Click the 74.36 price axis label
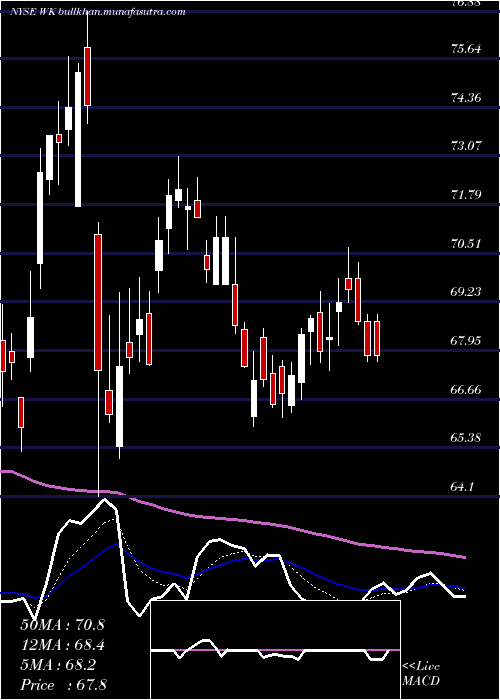 (466, 97)
